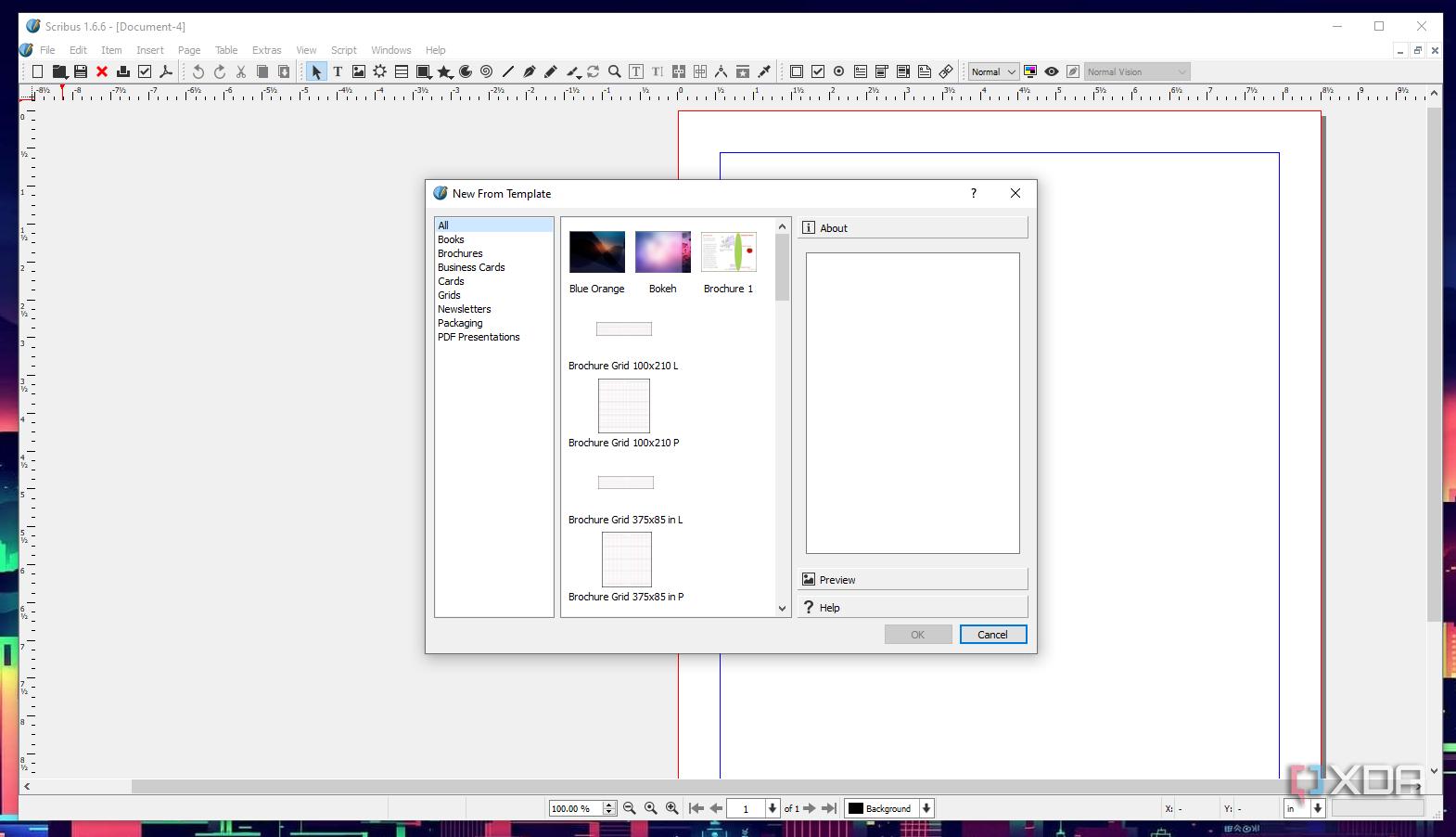The width and height of the screenshot is (1456, 837).
Task: Insert a PDF Check Box
Action: [x=818, y=71]
